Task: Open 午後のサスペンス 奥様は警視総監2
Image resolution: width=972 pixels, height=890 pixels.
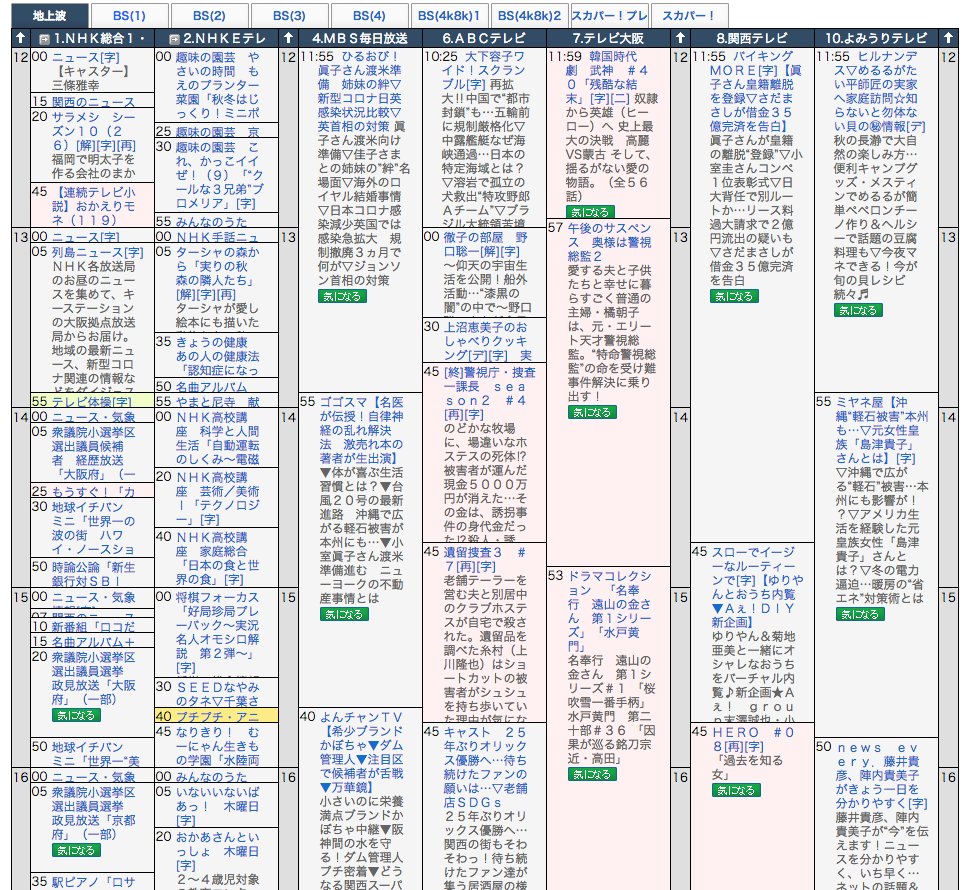Action: pos(609,242)
